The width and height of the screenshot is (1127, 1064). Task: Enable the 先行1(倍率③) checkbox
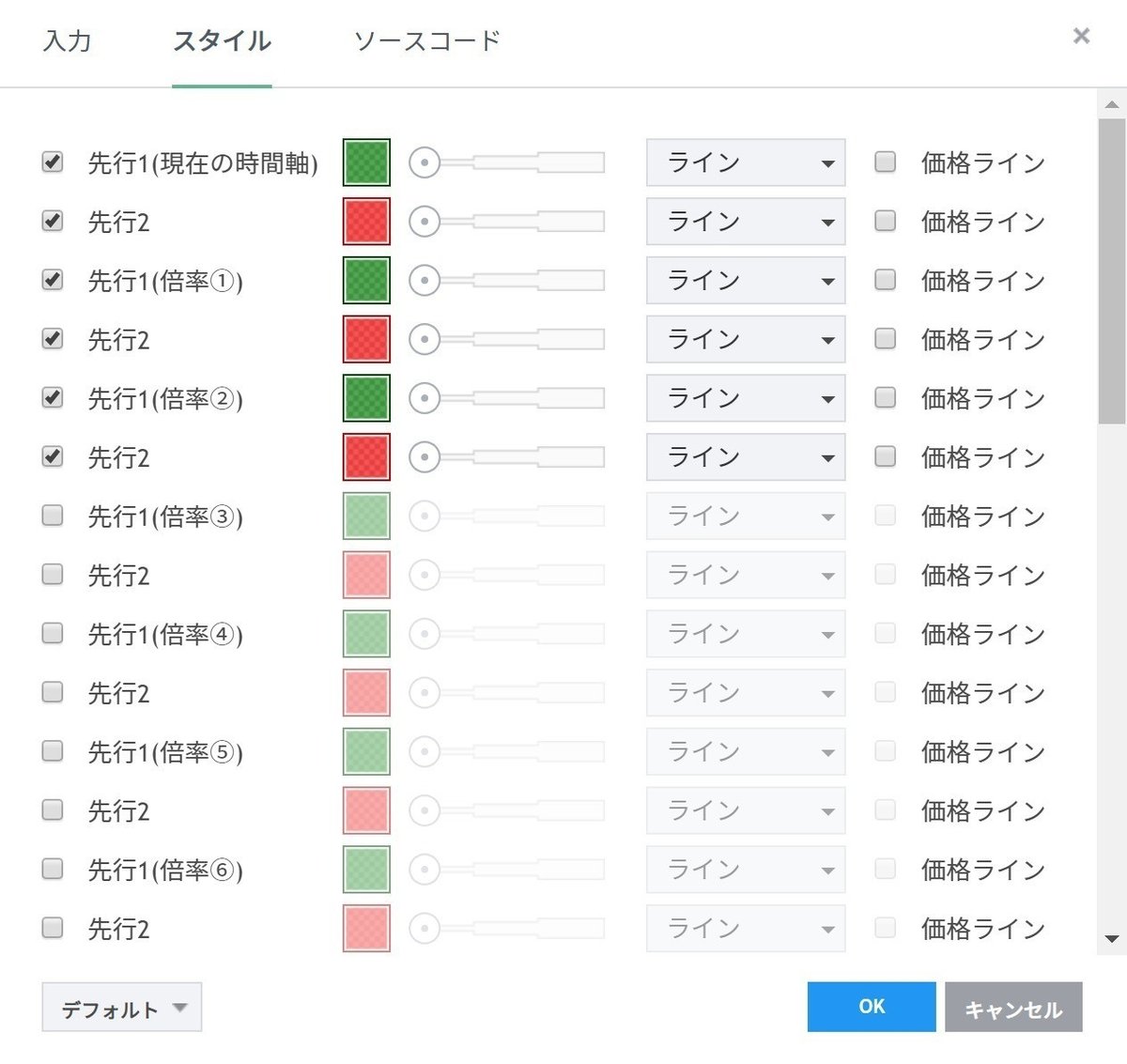[x=52, y=514]
